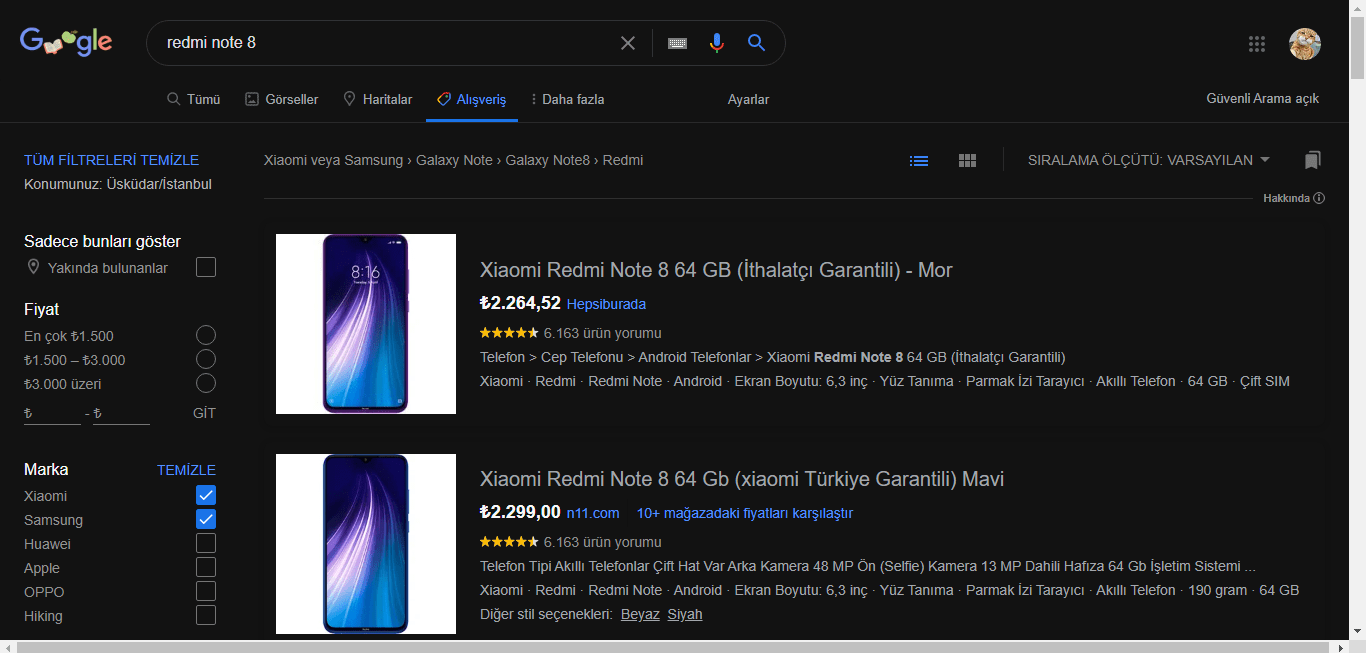This screenshot has width=1366, height=653.
Task: Uncheck the Samsung brand checkbox
Action: (x=206, y=519)
